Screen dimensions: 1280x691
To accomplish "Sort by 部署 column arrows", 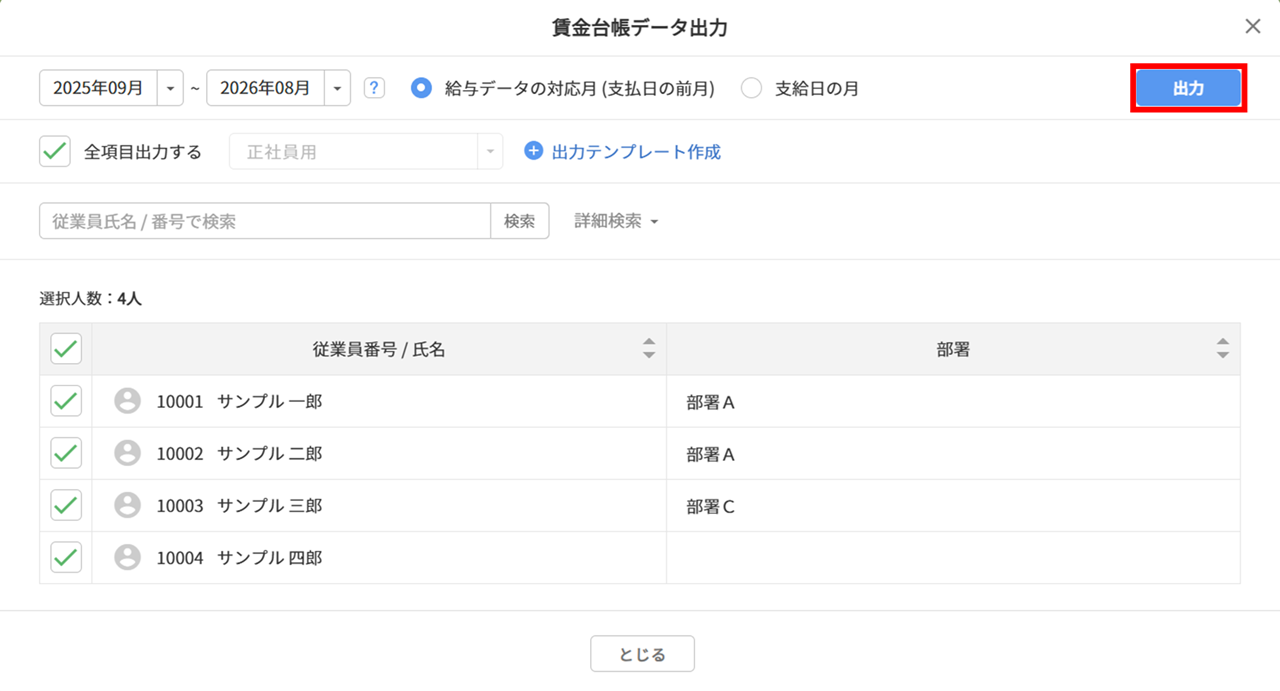I will pos(1222,349).
